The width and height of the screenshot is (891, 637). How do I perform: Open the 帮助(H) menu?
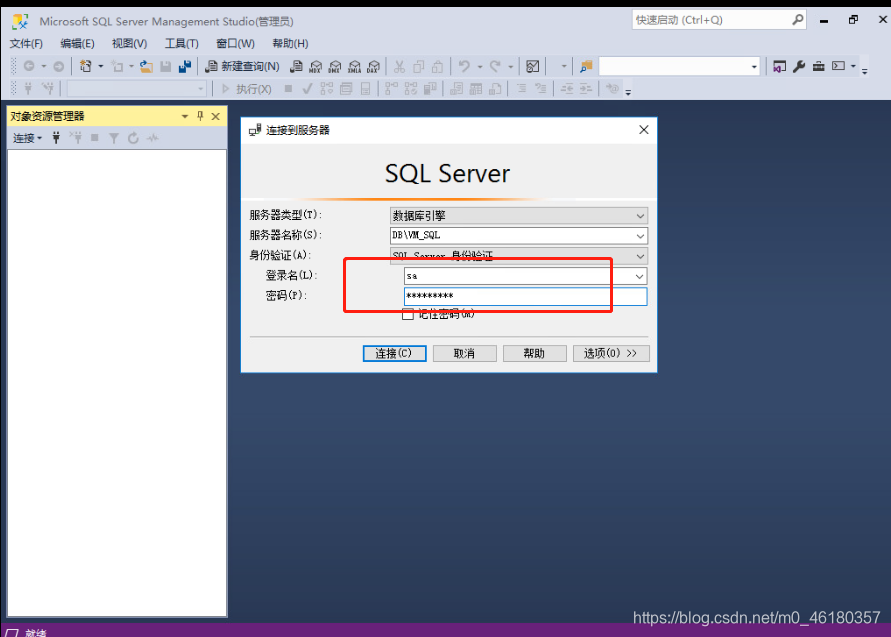pos(290,43)
